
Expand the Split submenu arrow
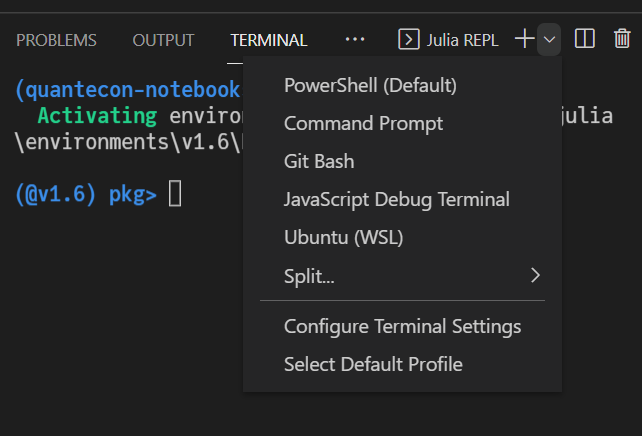pyautogui.click(x=536, y=276)
